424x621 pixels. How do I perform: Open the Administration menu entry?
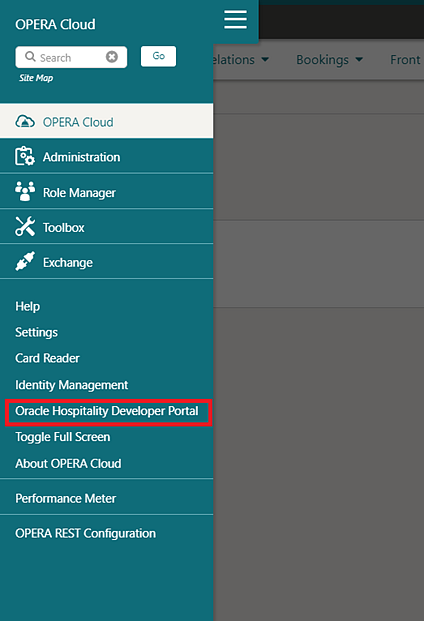point(106,156)
